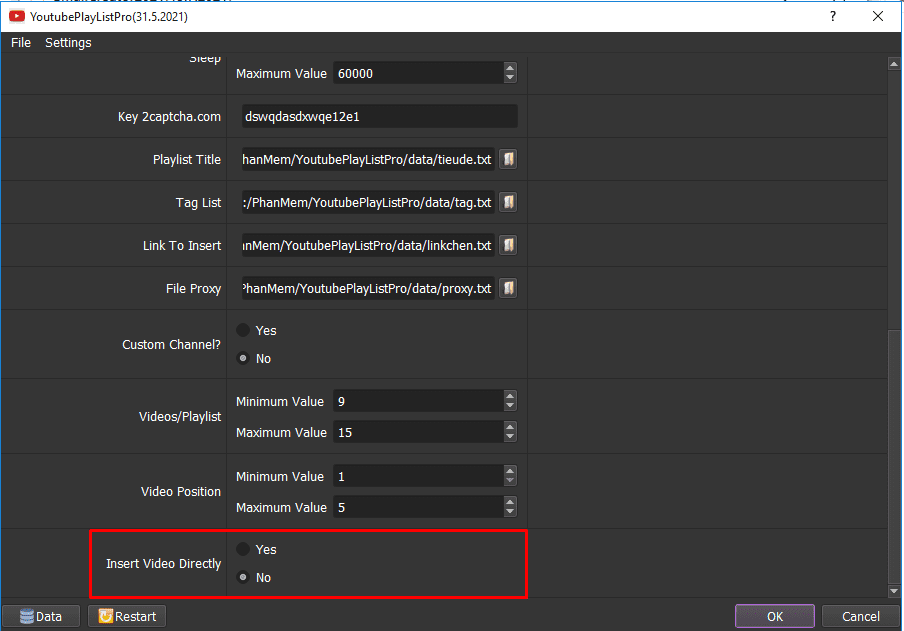Screen dimensions: 904x631
Task: Click the help question mark in title bar
Action: 833,16
